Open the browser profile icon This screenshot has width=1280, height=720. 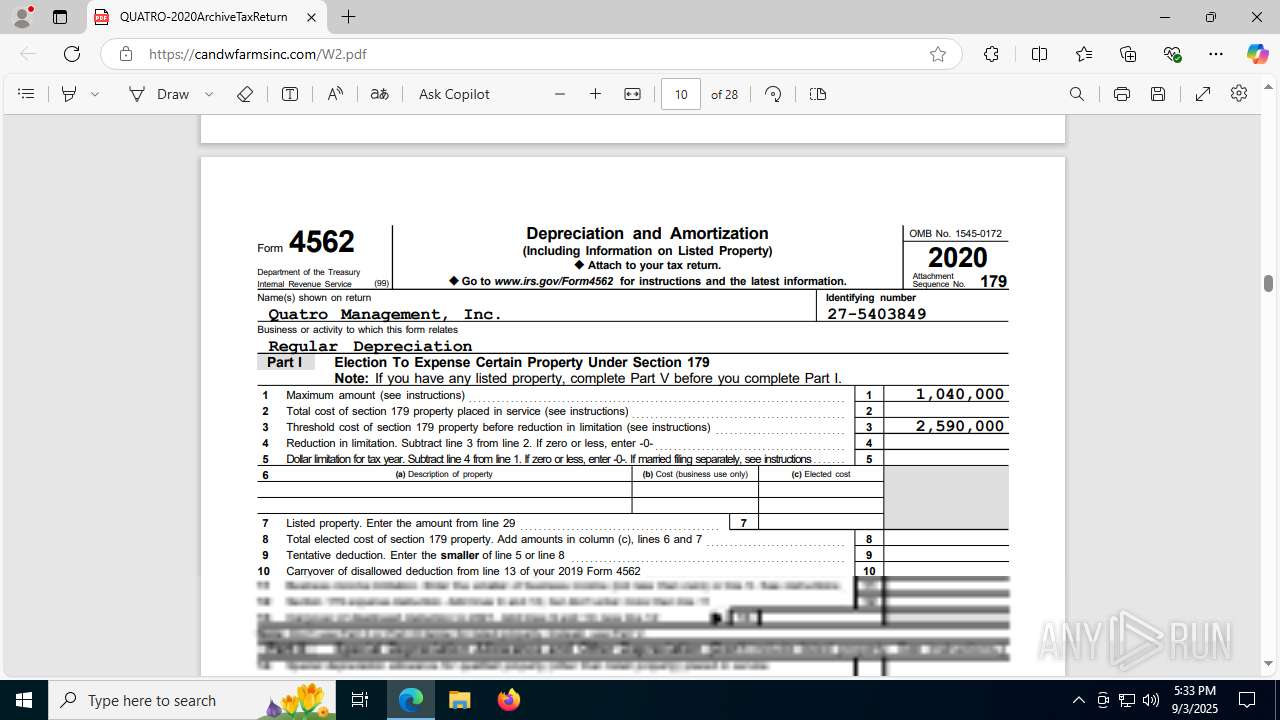22,17
